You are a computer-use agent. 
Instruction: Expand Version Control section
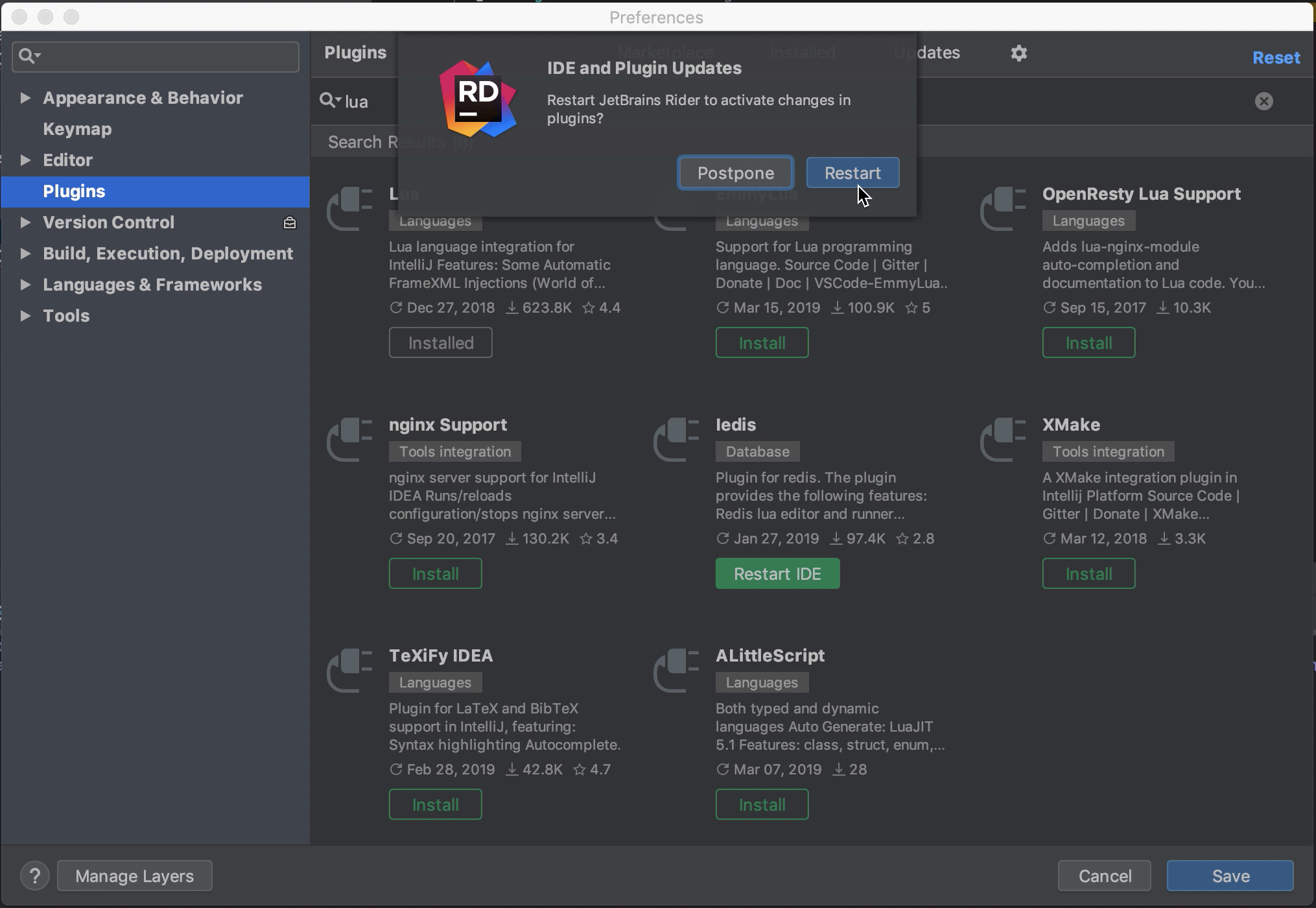[25, 222]
